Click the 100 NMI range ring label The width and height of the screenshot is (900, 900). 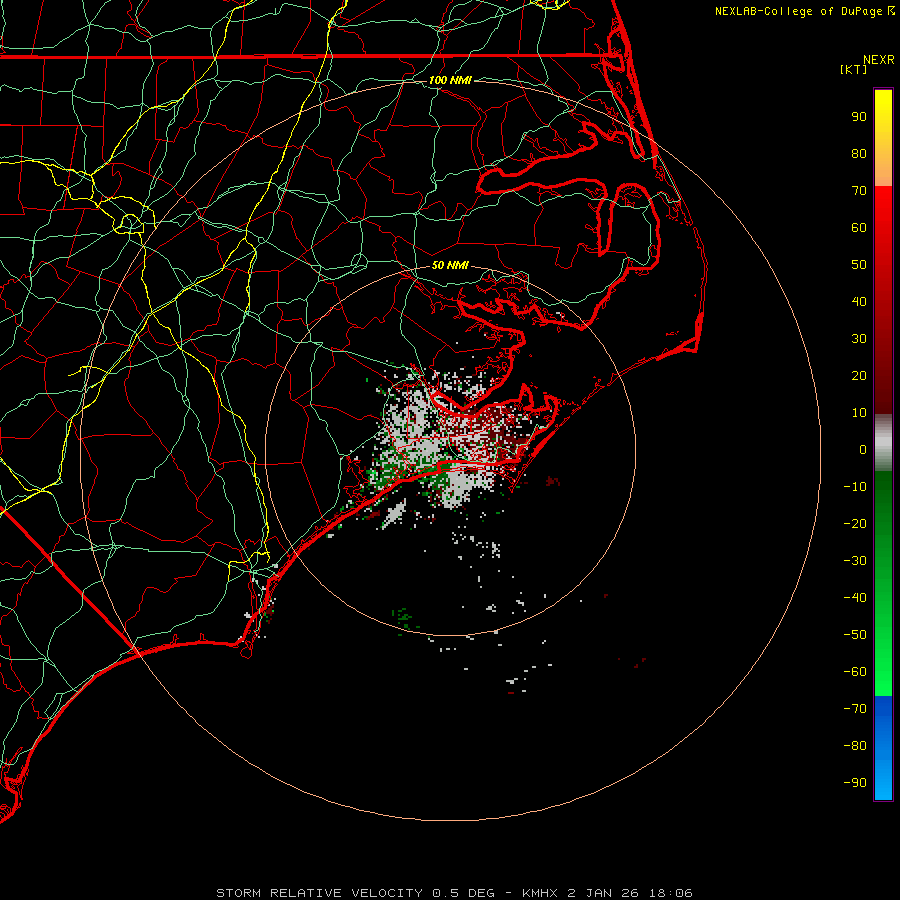tap(450, 80)
